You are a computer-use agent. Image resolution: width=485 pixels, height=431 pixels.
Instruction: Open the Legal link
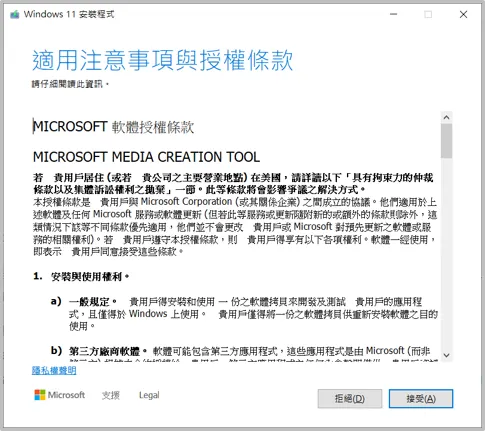coord(149,395)
